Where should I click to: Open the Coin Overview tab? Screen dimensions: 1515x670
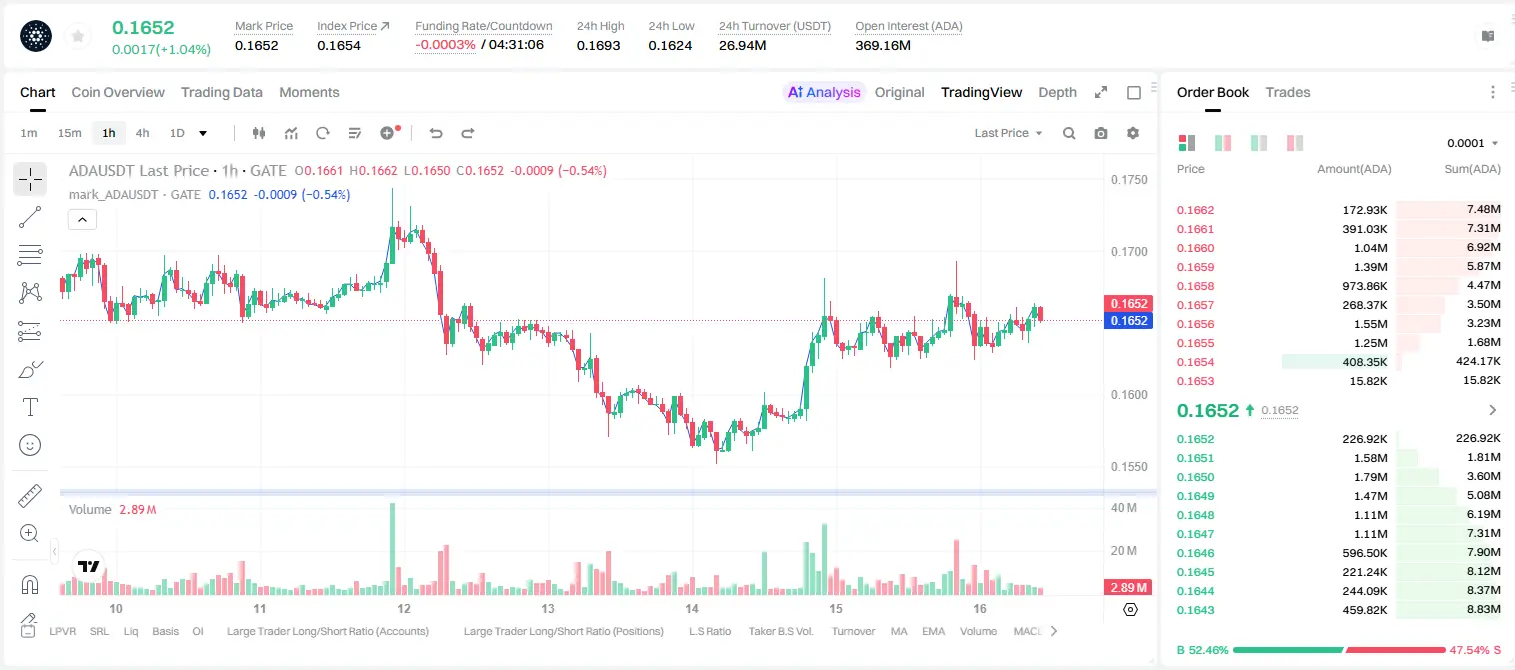click(x=118, y=92)
